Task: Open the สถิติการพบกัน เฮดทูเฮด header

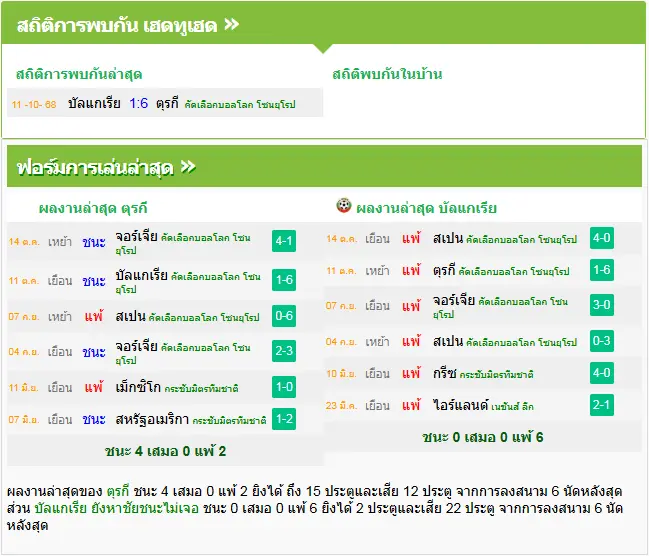Action: point(128,25)
